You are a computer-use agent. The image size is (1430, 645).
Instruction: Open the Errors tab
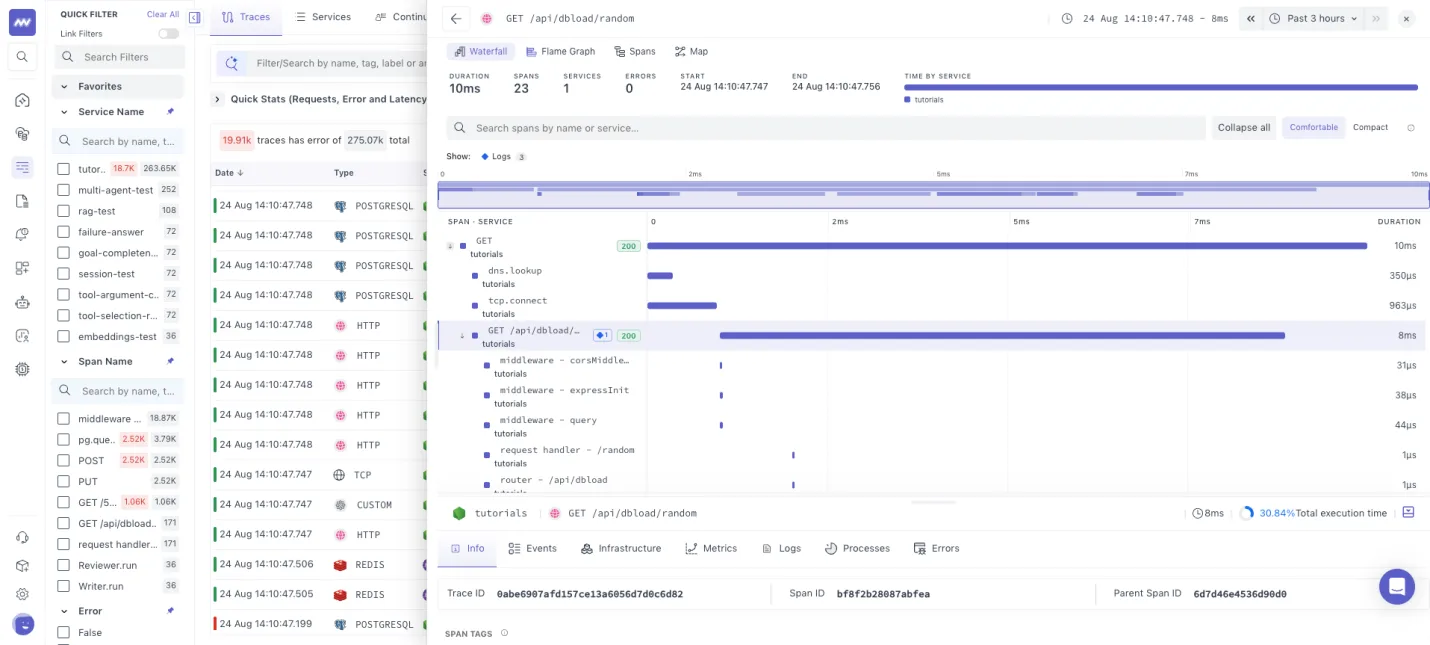[x=936, y=548]
